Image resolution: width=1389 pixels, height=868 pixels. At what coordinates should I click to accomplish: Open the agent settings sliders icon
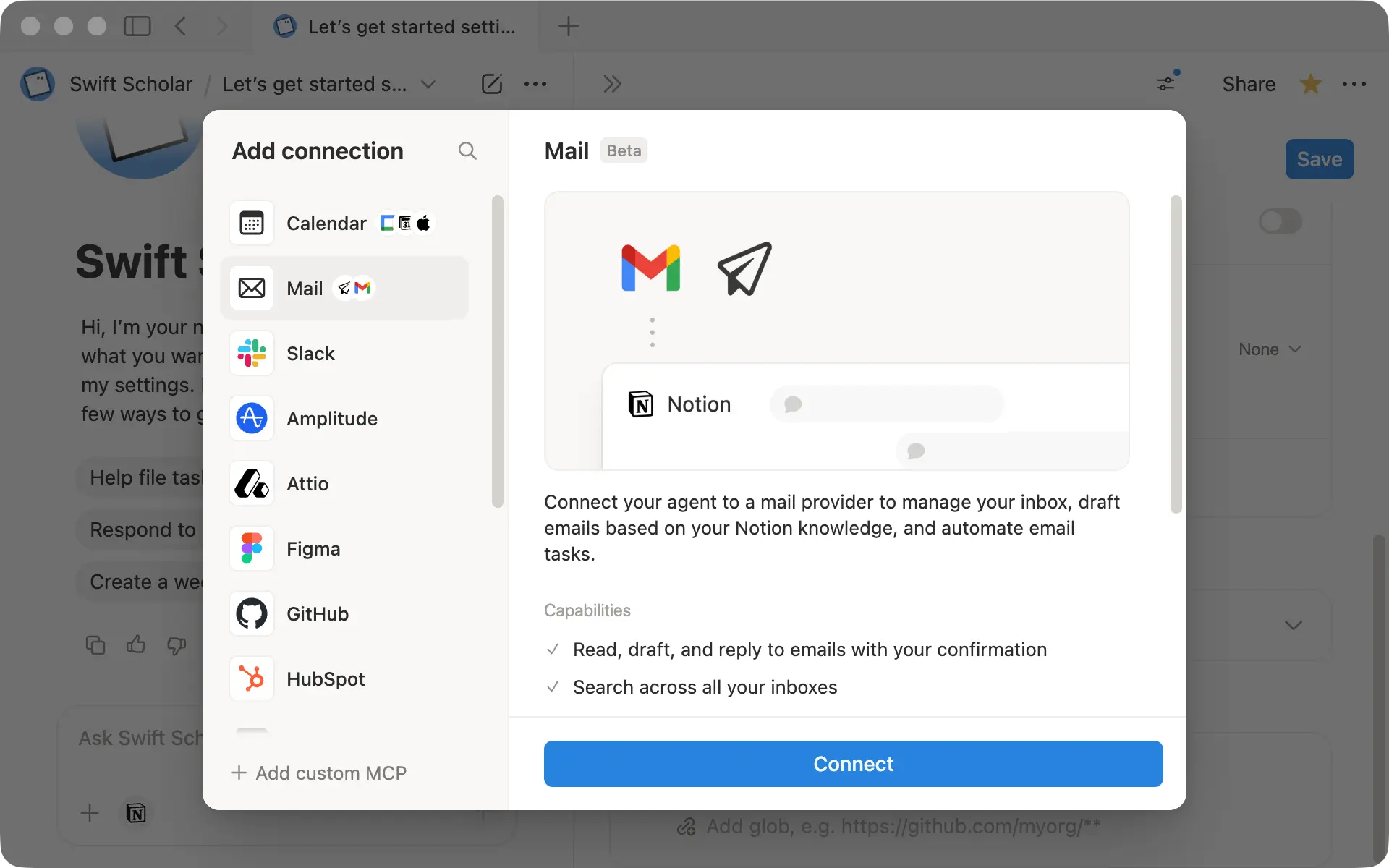(x=1165, y=83)
